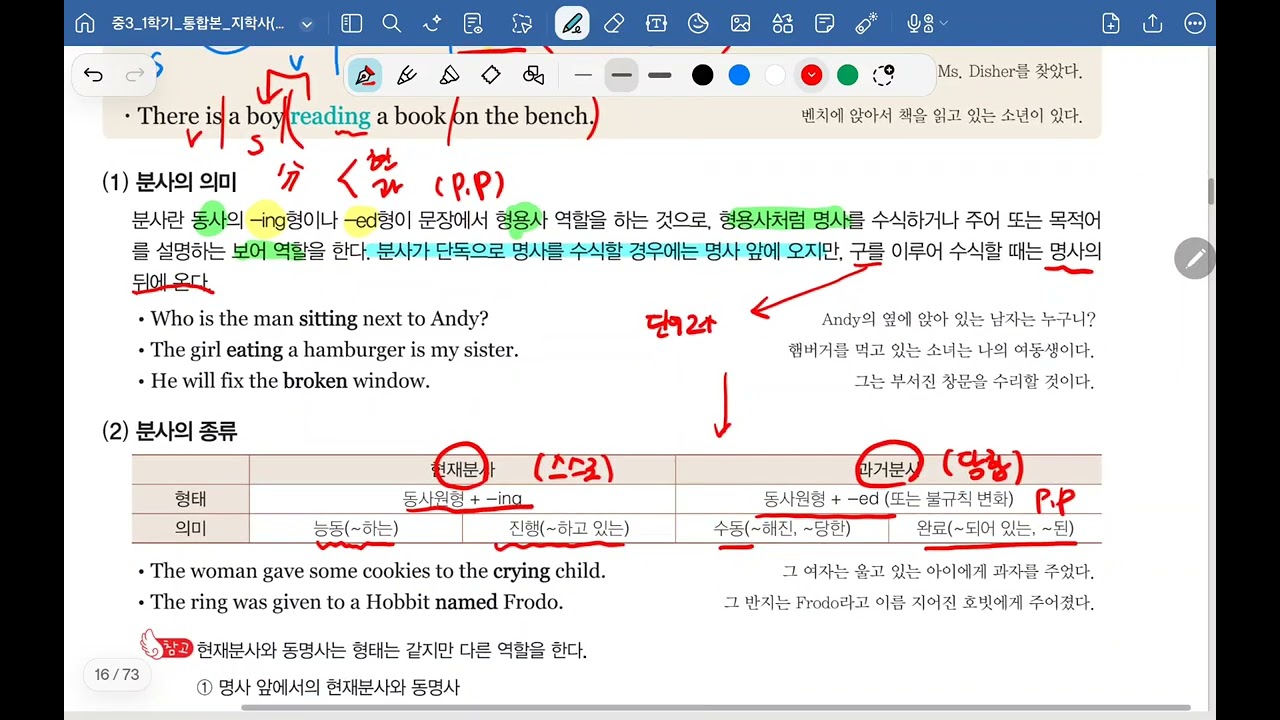
Task: Go to the home library screen
Action: tap(85, 23)
